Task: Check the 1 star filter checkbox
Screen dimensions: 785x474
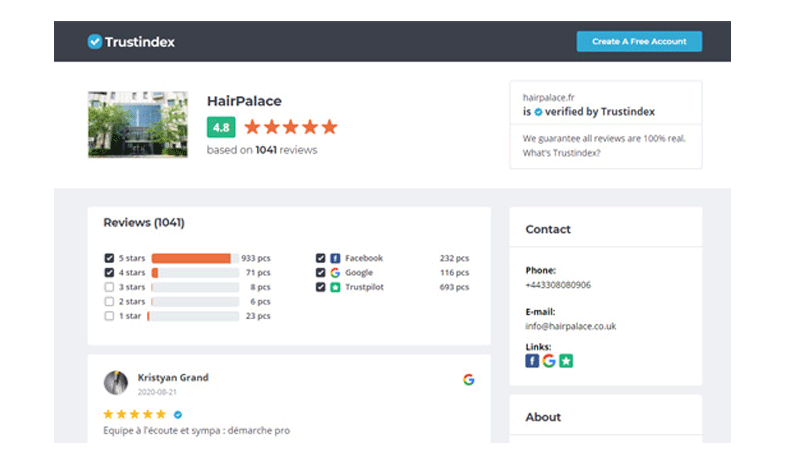Action: click(109, 316)
